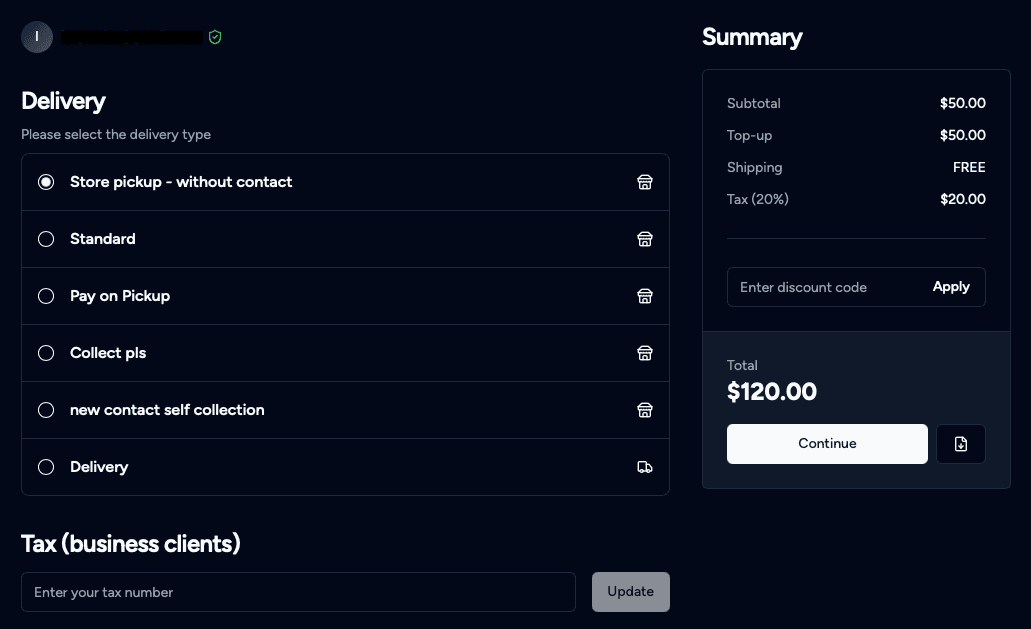Click the invoice download icon beside Continue
The width and height of the screenshot is (1031, 629).
click(960, 444)
